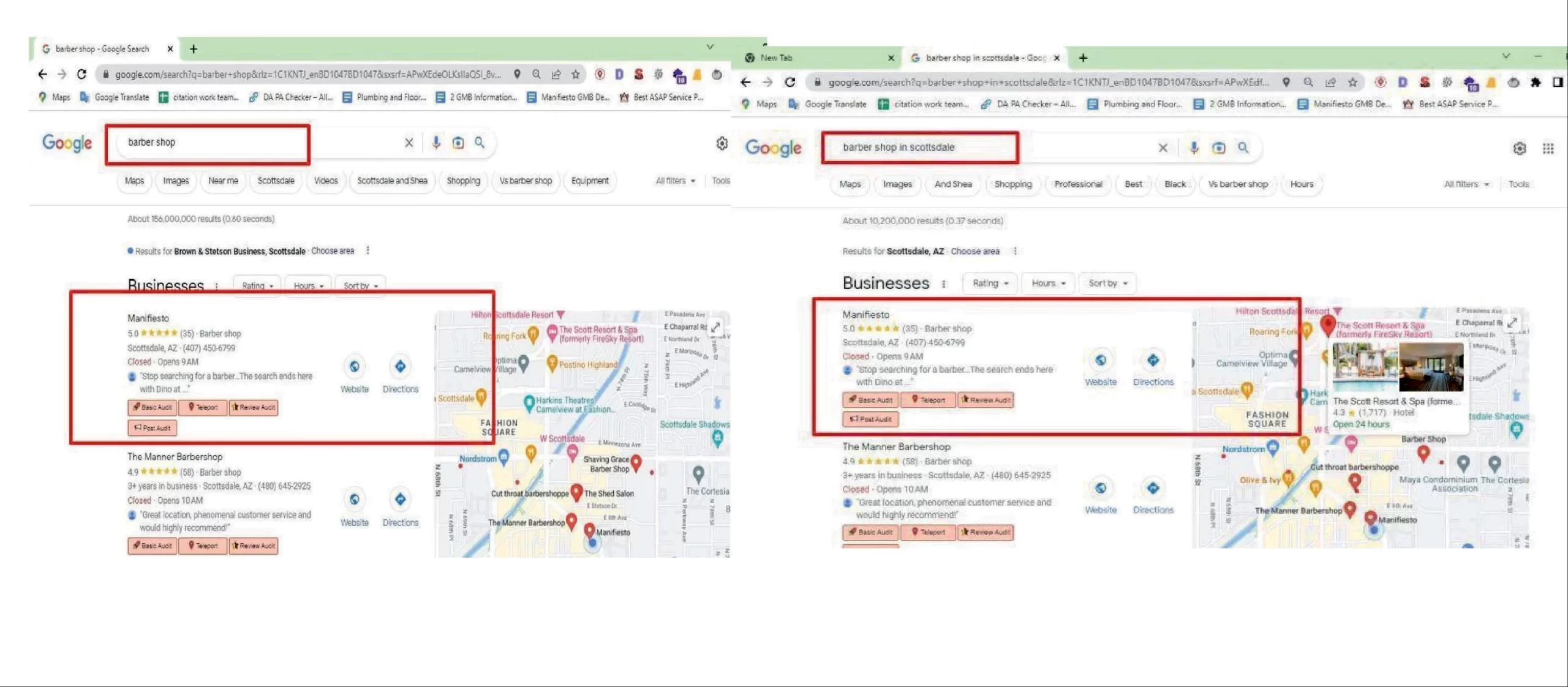1568x687 pixels.
Task: Open Rating dropdown in left window
Action: point(257,286)
